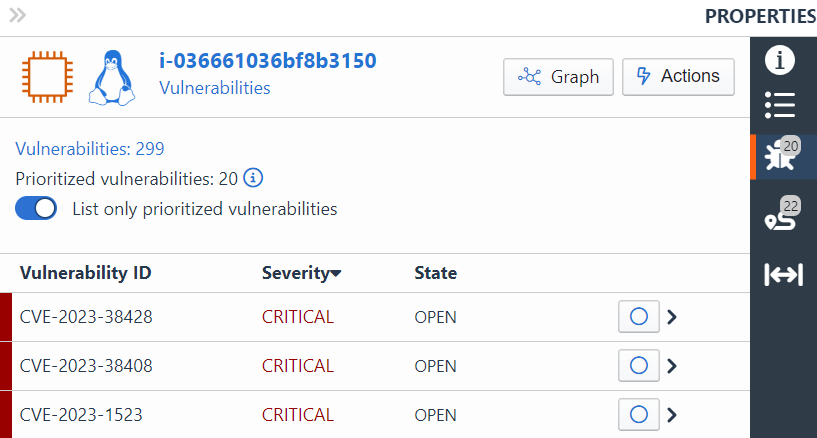Expand details chevron for CVE-2023-1523
The height and width of the screenshot is (438, 817).
tap(672, 414)
